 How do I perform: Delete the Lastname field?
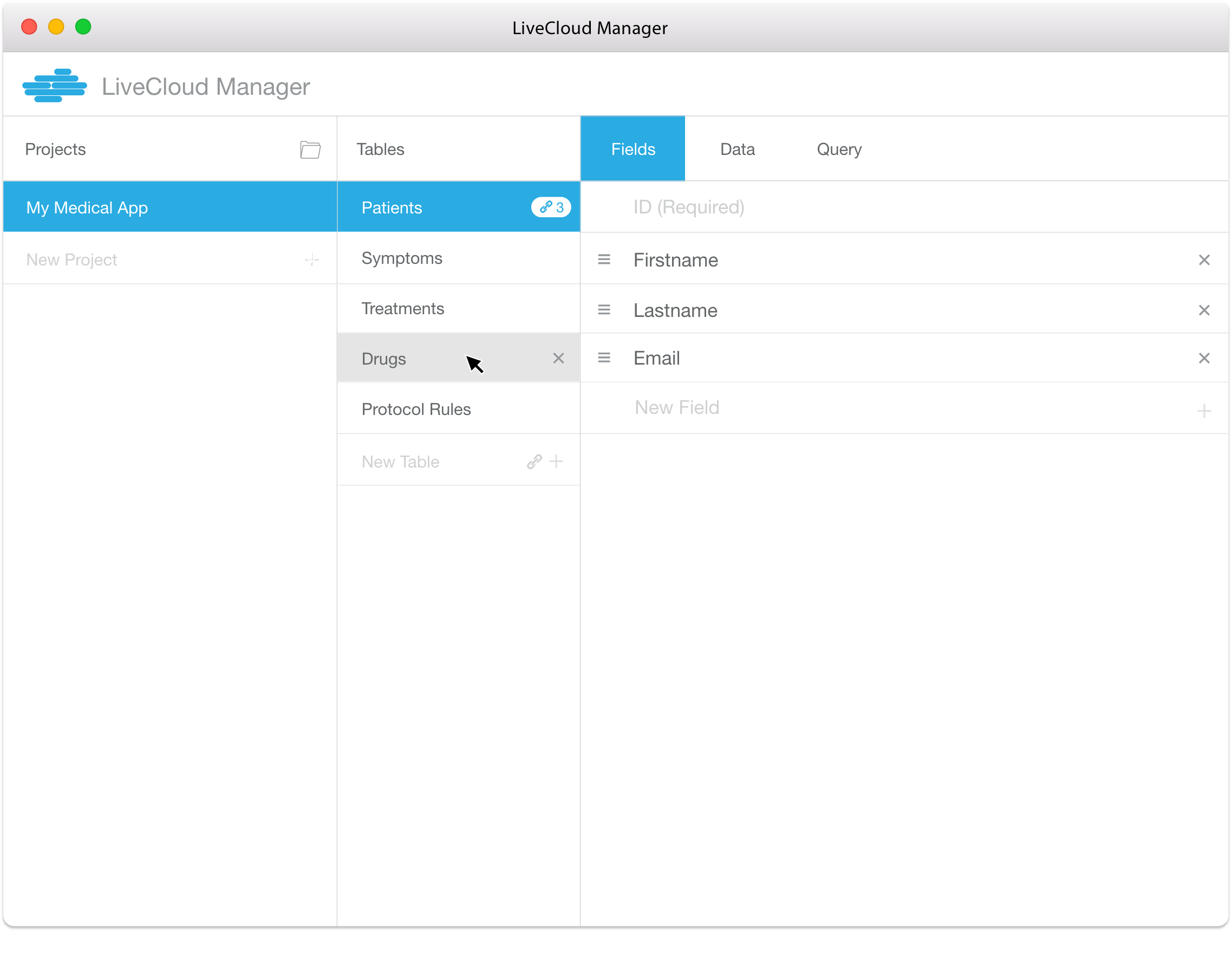tap(1205, 310)
